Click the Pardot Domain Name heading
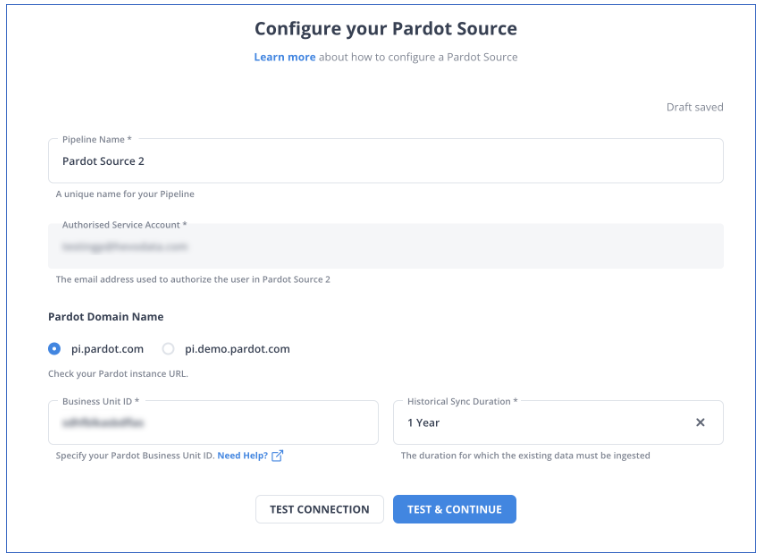This screenshot has width=763, height=557. (x=106, y=317)
